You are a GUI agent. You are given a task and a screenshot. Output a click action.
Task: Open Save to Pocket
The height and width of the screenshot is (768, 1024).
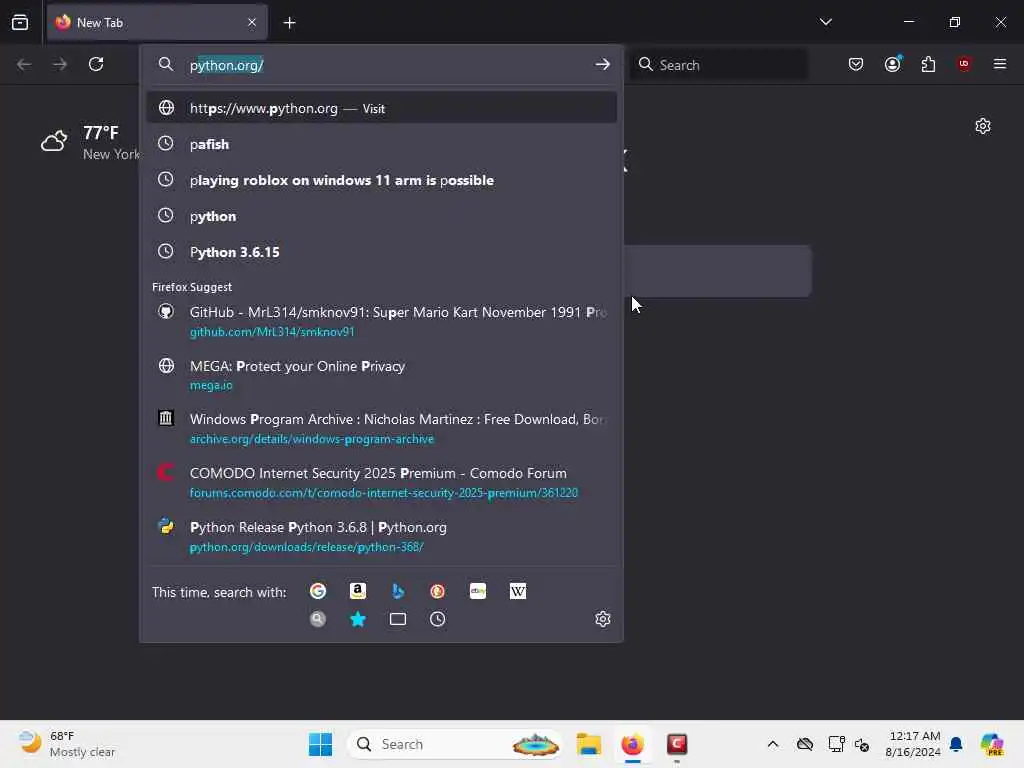(x=856, y=64)
